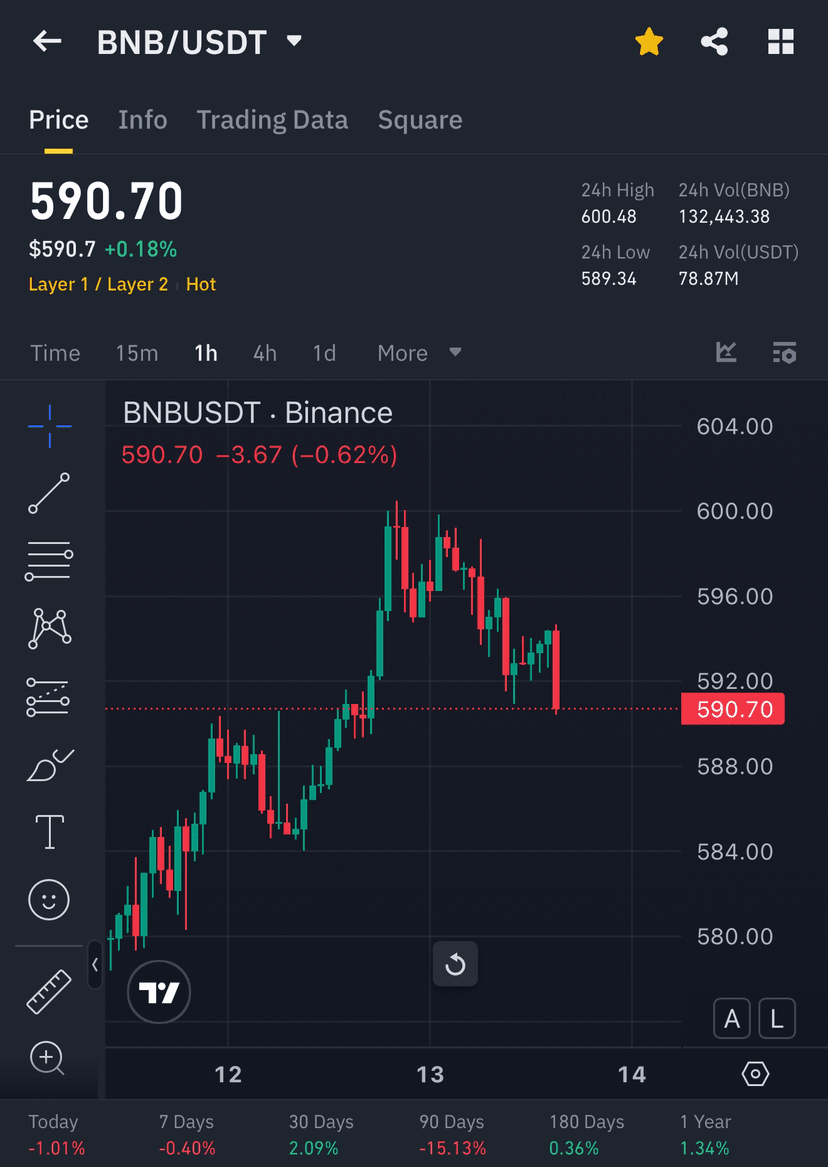Click the large 590.70 last price
This screenshot has height=1167, width=828.
[106, 201]
